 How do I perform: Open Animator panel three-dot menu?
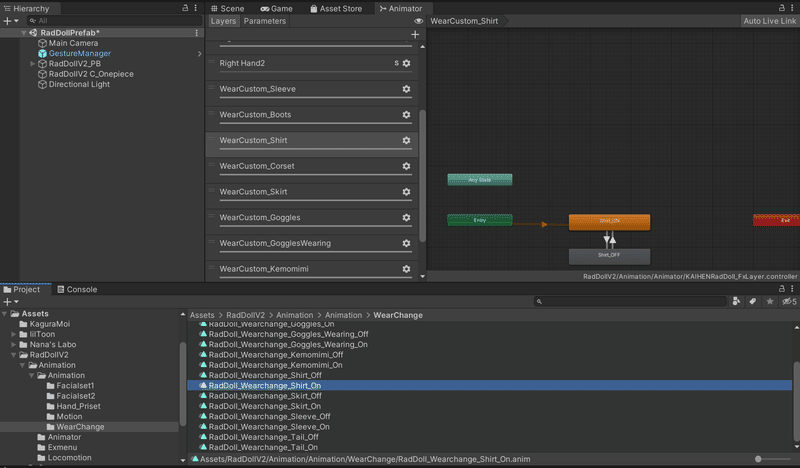click(x=792, y=8)
